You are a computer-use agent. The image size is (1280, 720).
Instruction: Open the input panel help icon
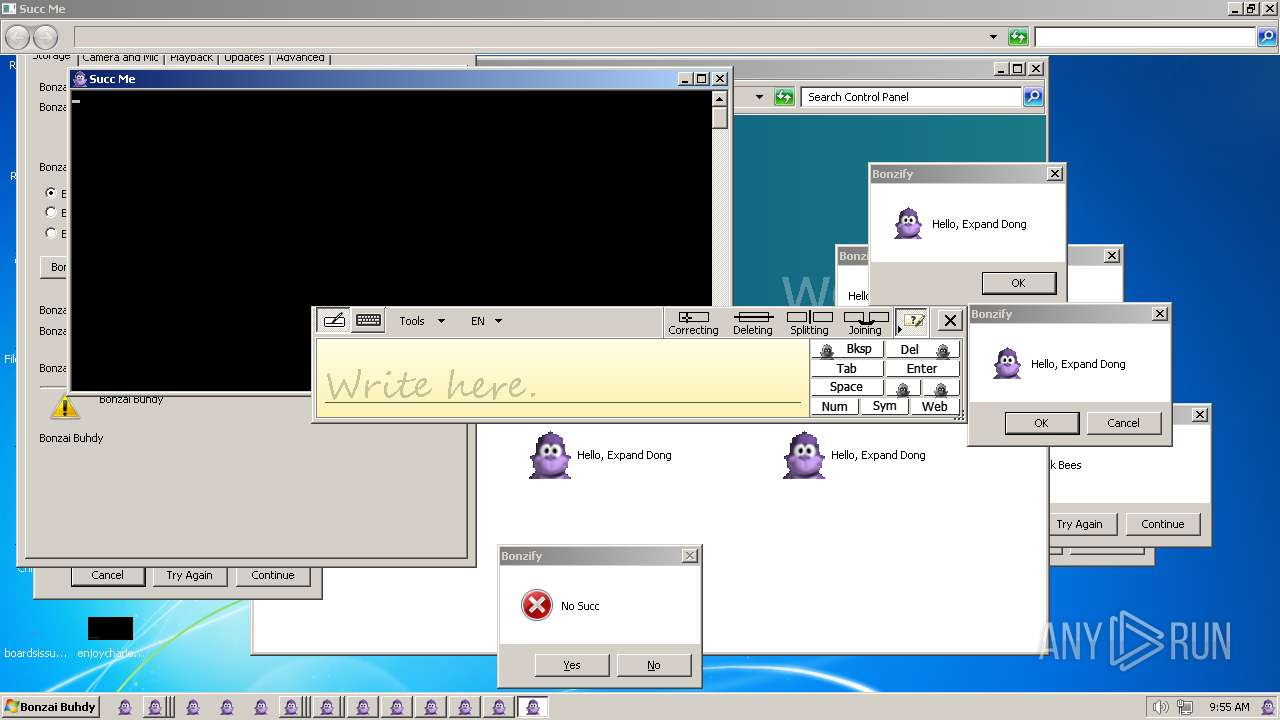912,321
